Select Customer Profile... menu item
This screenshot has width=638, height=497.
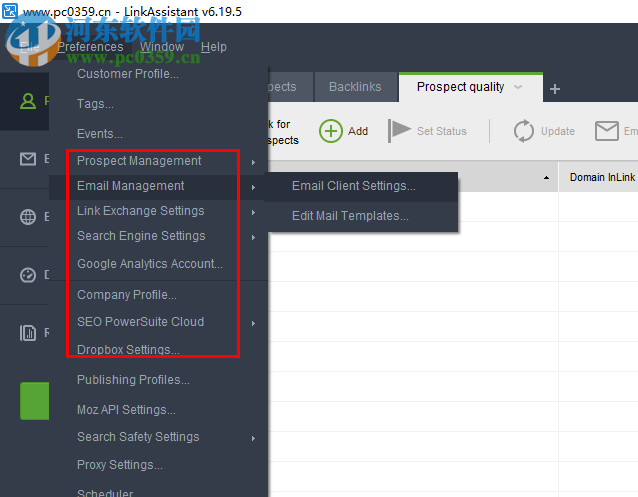[128, 74]
